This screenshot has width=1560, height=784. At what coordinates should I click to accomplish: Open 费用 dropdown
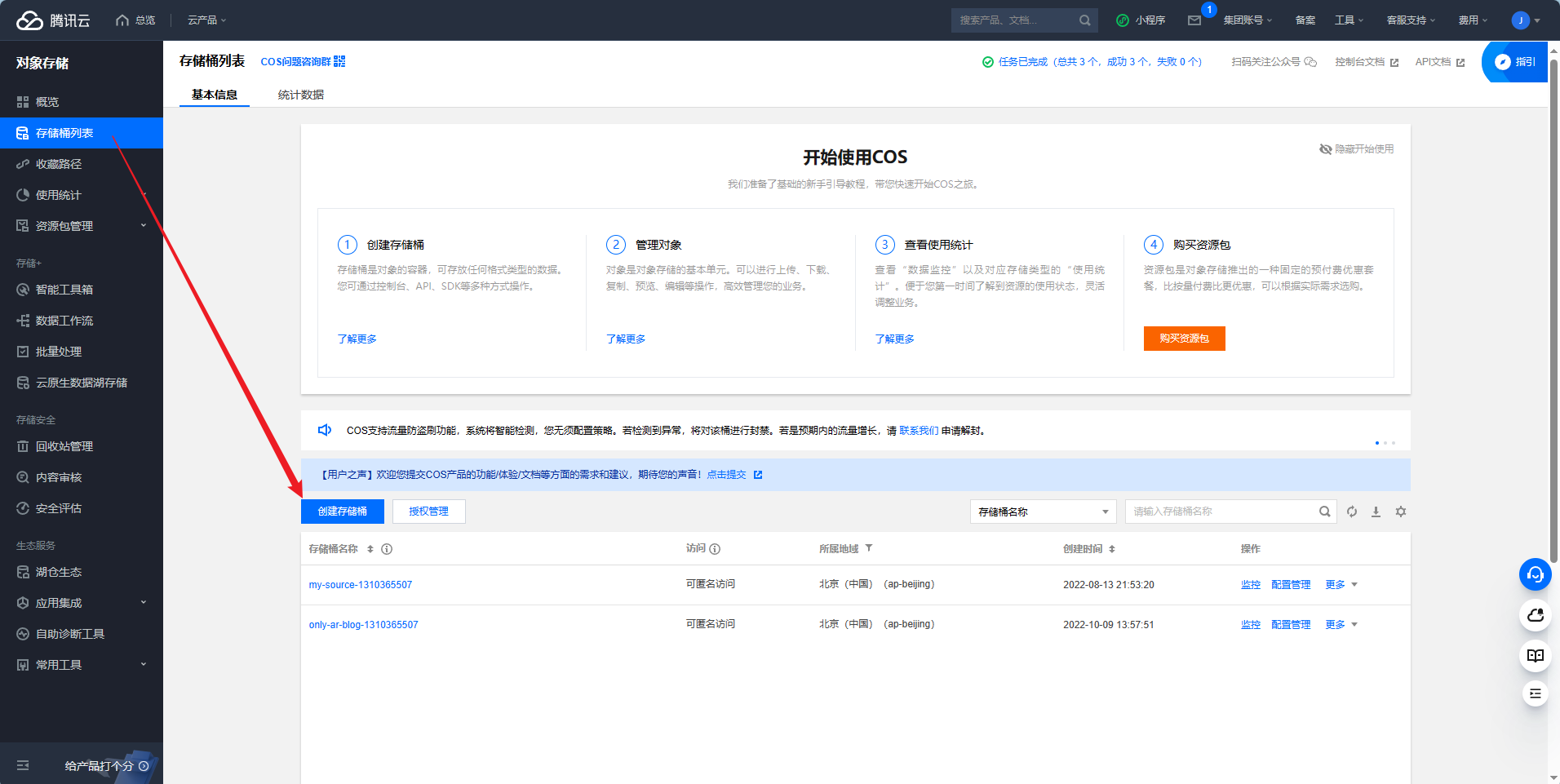(x=1474, y=20)
